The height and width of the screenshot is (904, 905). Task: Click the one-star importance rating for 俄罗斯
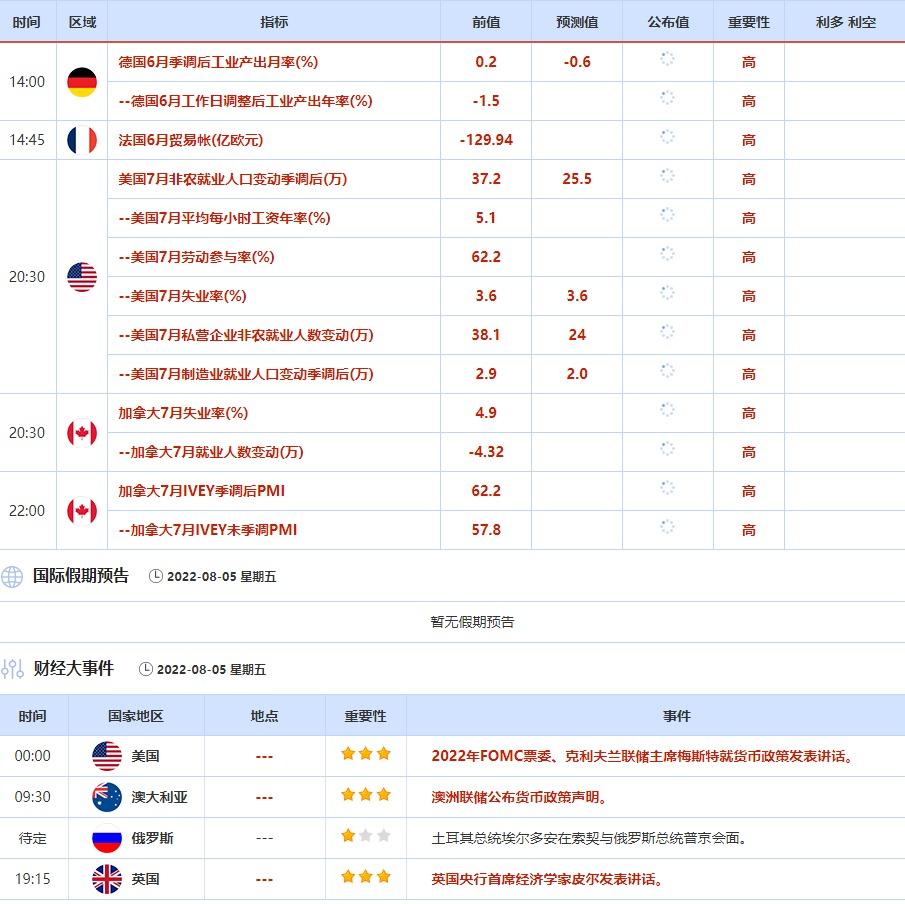point(349,837)
